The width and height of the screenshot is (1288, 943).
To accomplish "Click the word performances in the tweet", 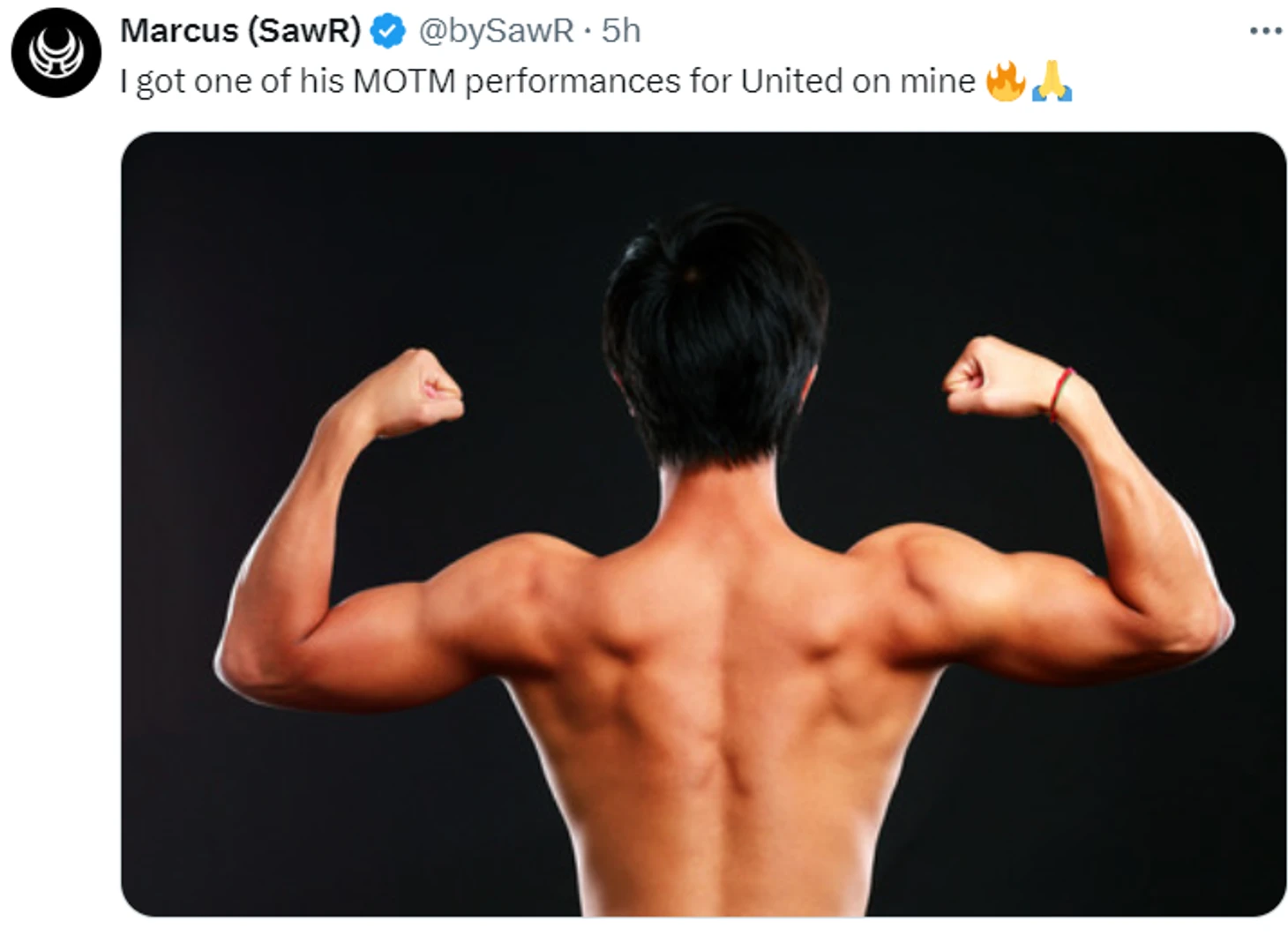I will (573, 83).
